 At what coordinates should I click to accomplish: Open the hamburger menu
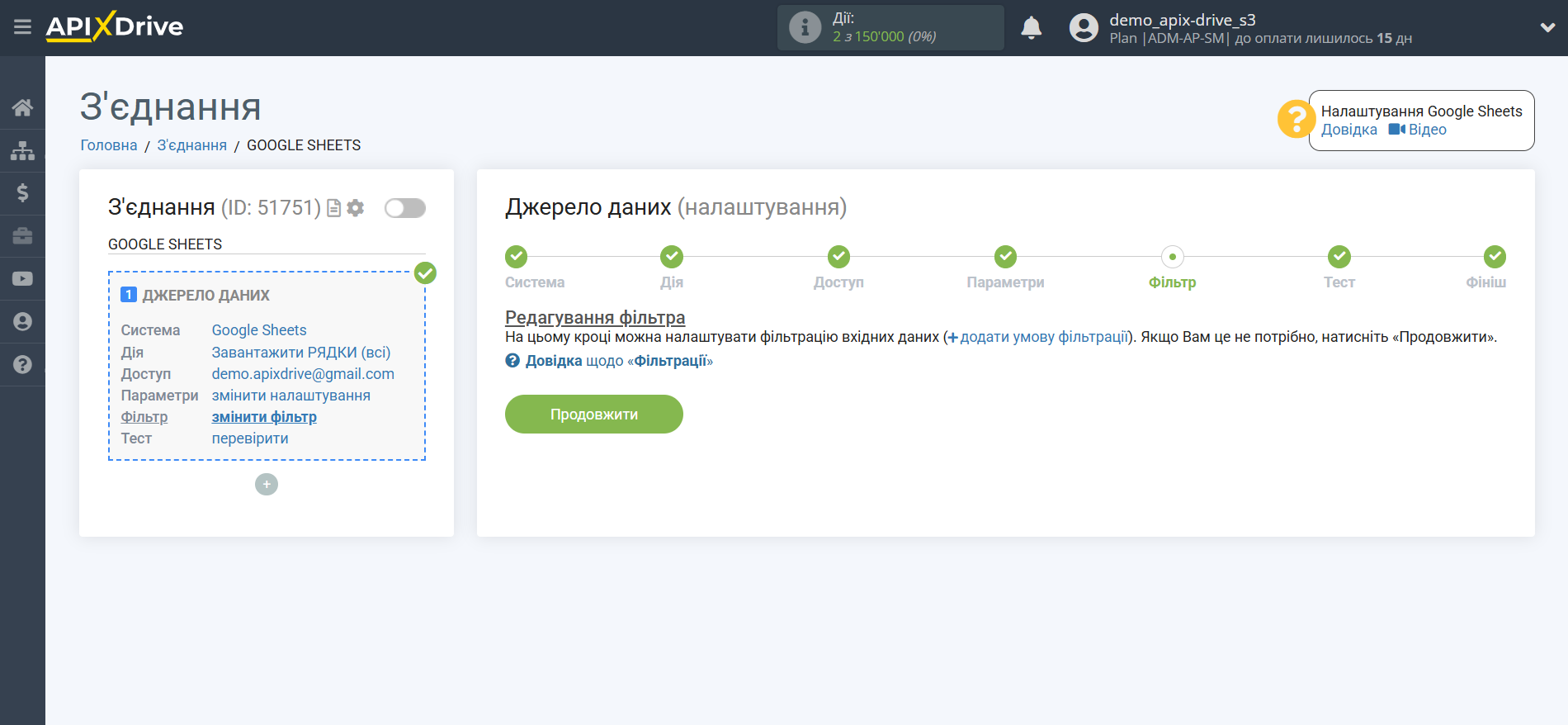point(22,27)
